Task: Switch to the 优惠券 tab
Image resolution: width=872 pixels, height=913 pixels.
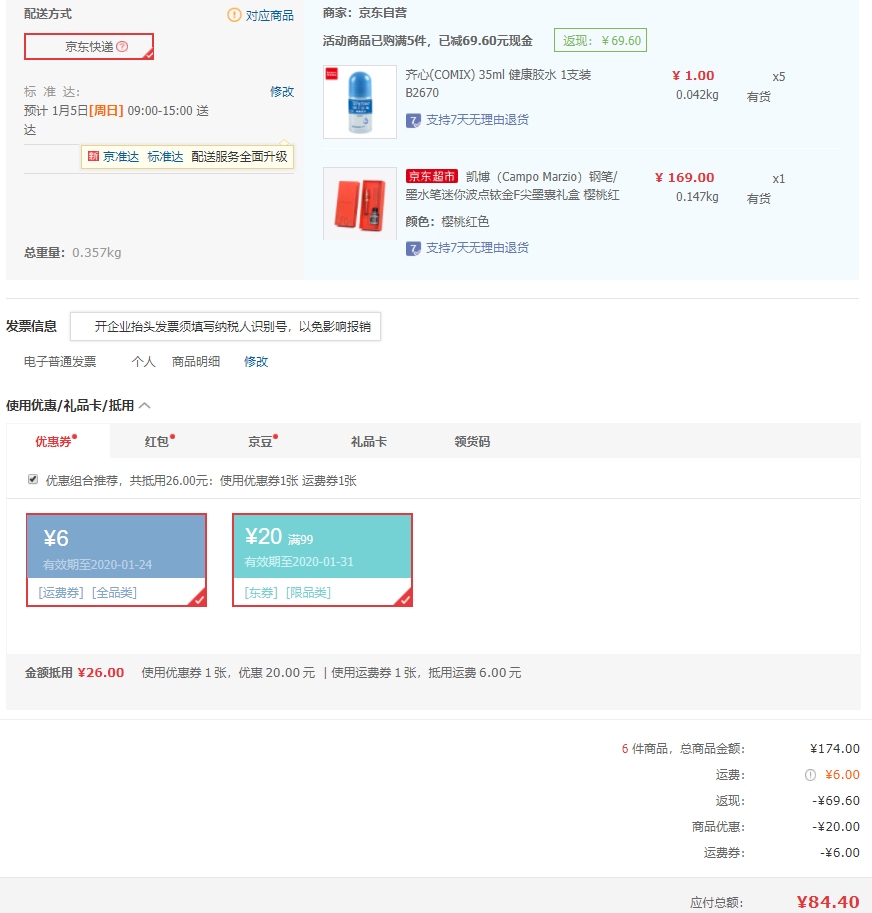Action: (x=56, y=441)
